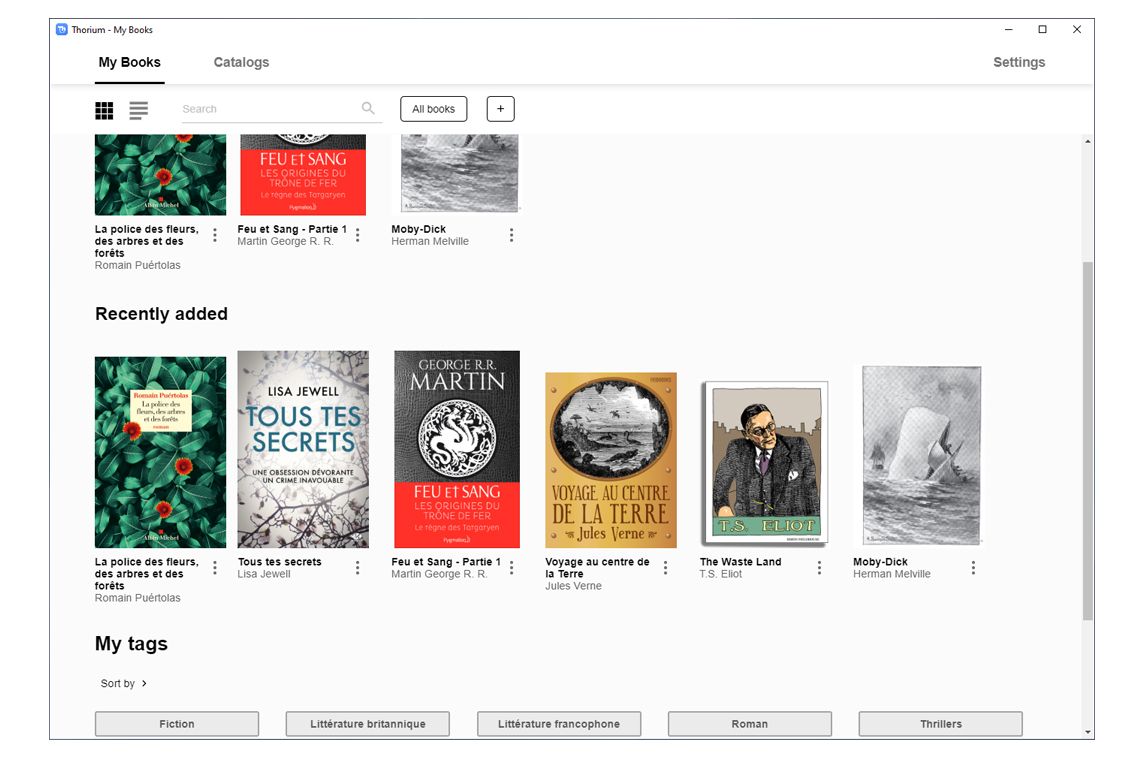
Task: Open Tous tes secrets book cover
Action: tap(303, 449)
